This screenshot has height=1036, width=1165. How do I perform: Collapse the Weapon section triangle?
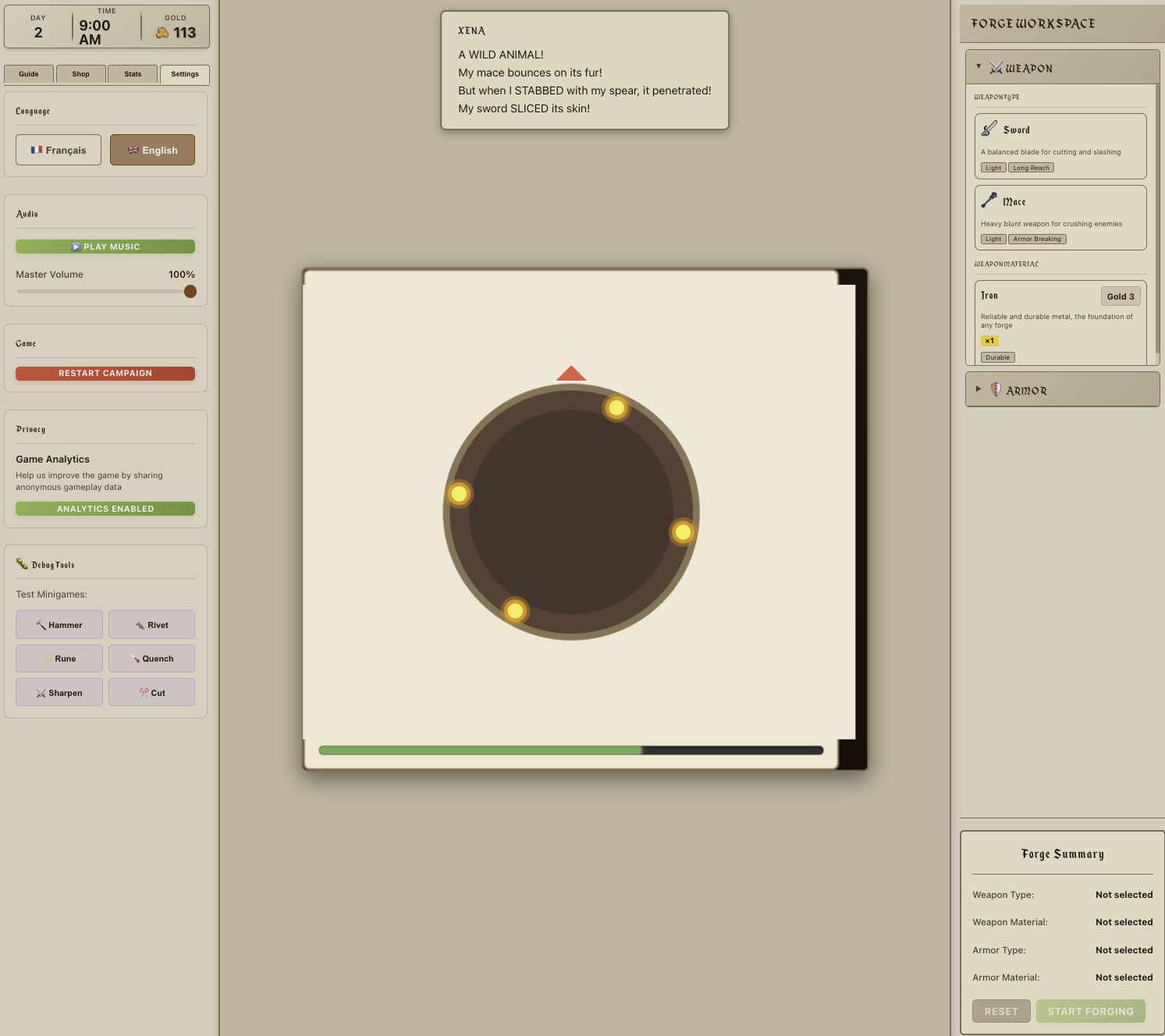[x=979, y=66]
